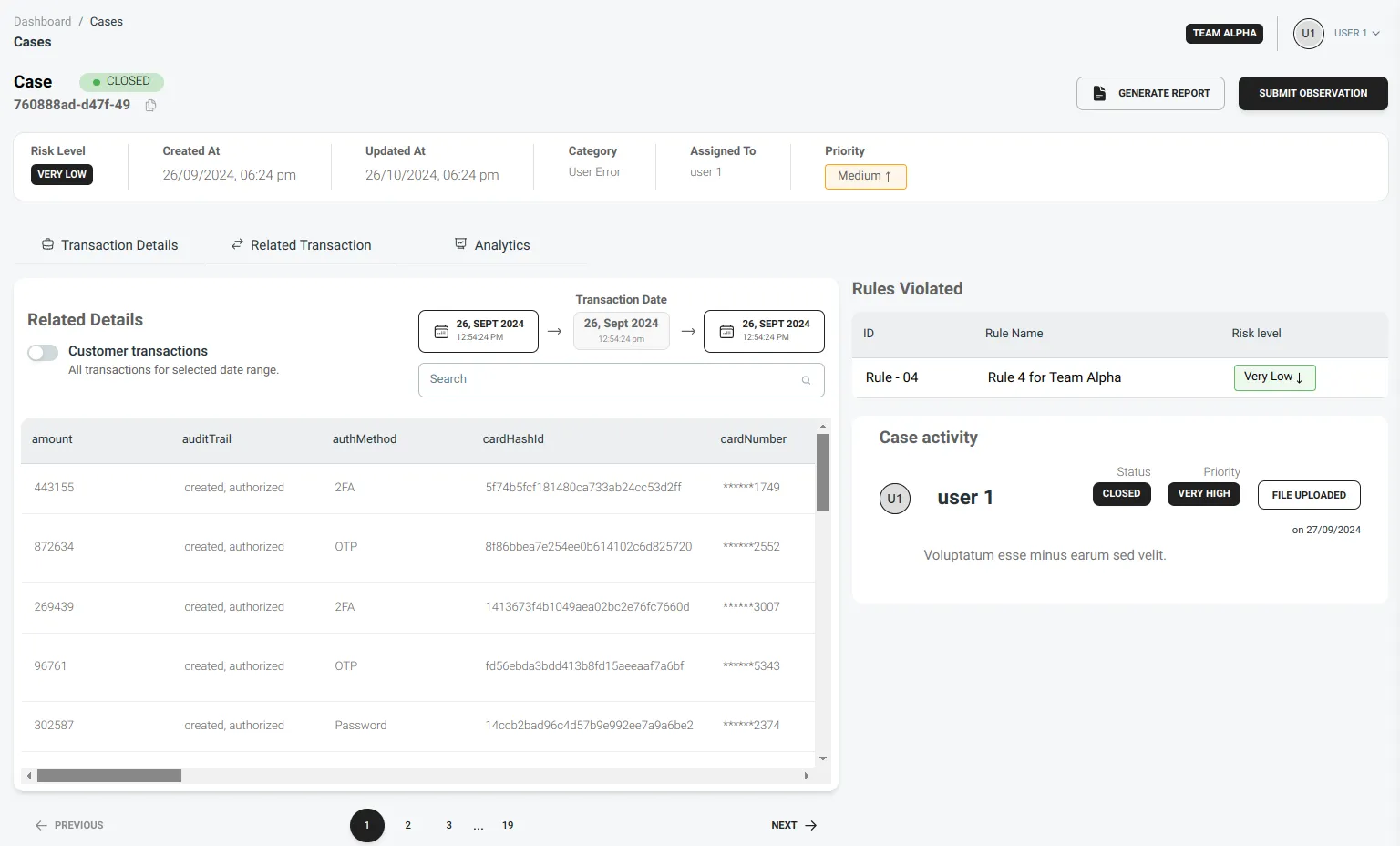The width and height of the screenshot is (1400, 846).
Task: Switch to Transaction Details tab
Action: point(110,245)
